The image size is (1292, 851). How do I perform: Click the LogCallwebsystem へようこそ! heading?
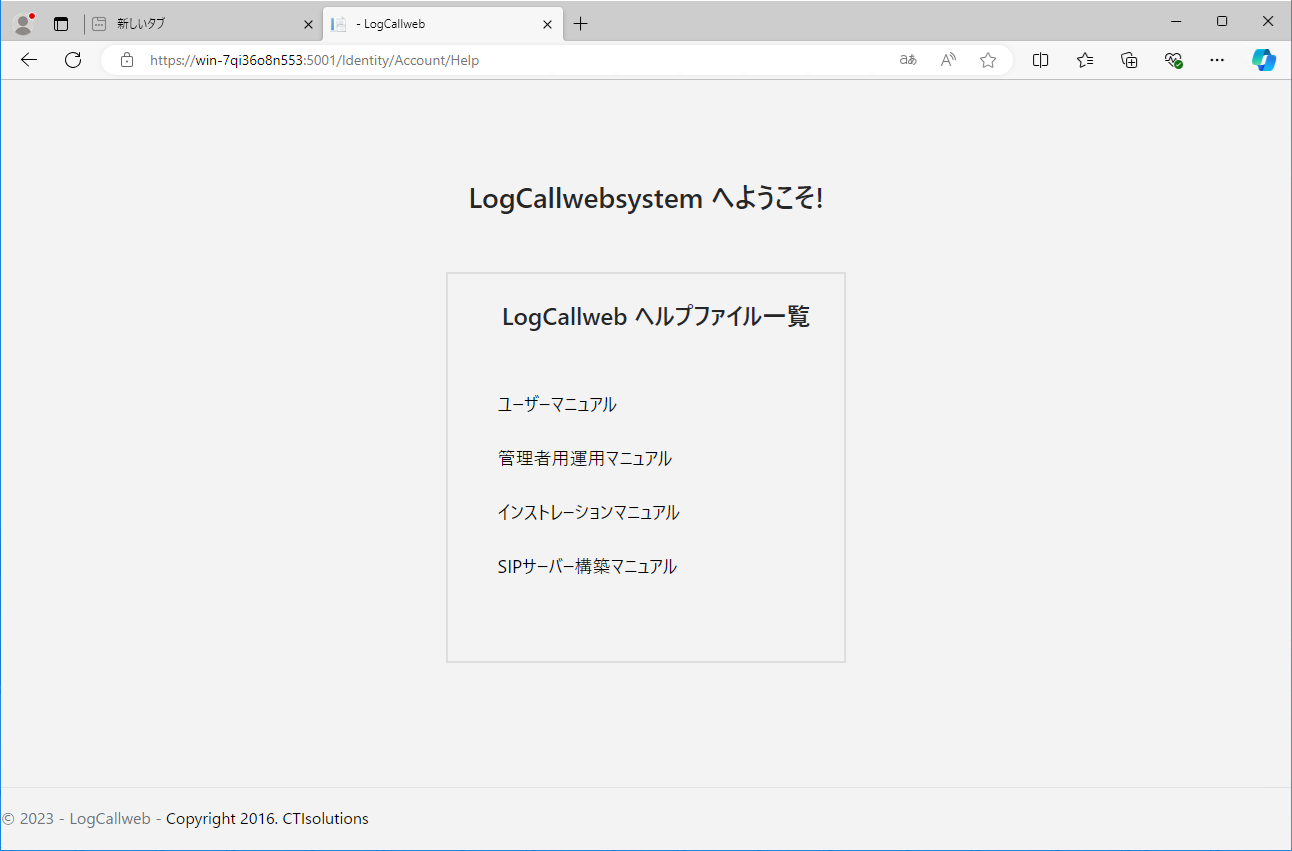[646, 198]
